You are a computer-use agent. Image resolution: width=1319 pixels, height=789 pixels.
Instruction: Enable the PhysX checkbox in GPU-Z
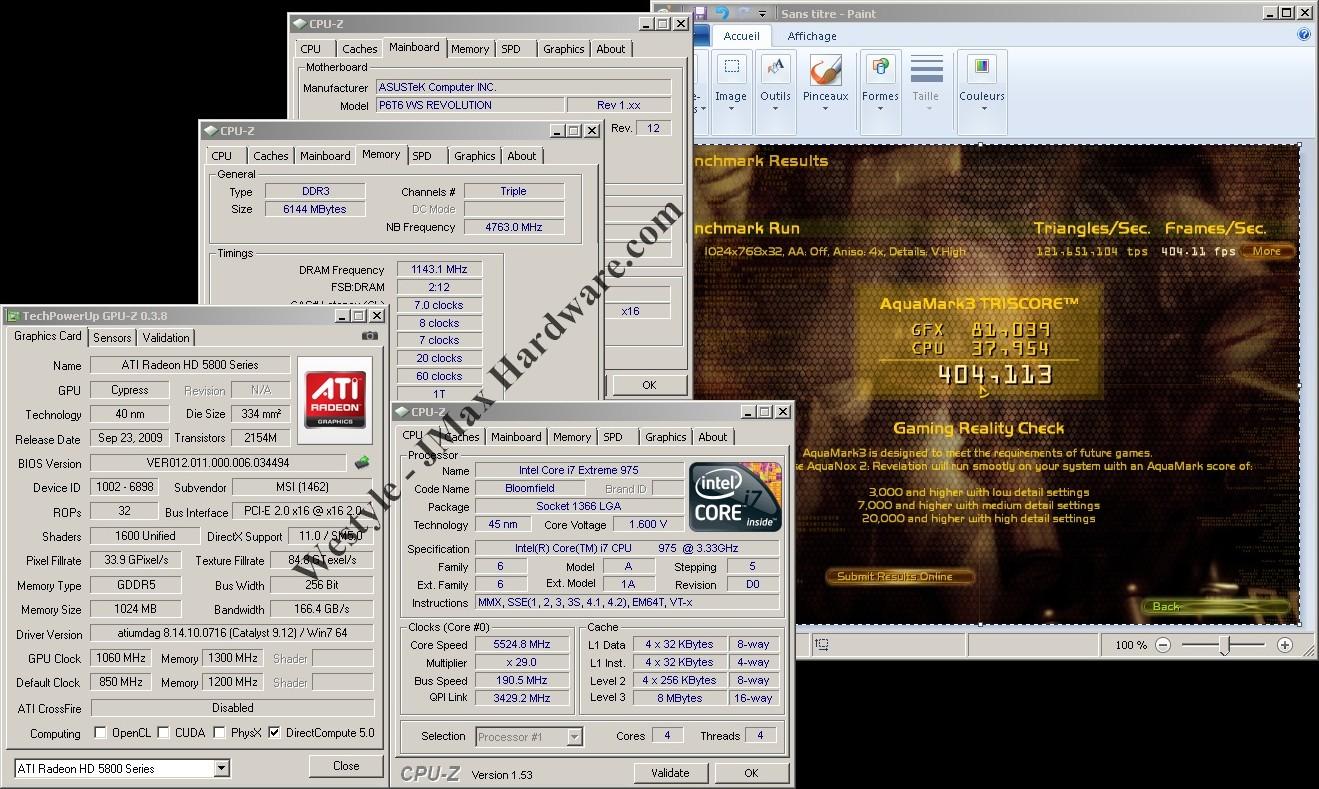(219, 733)
